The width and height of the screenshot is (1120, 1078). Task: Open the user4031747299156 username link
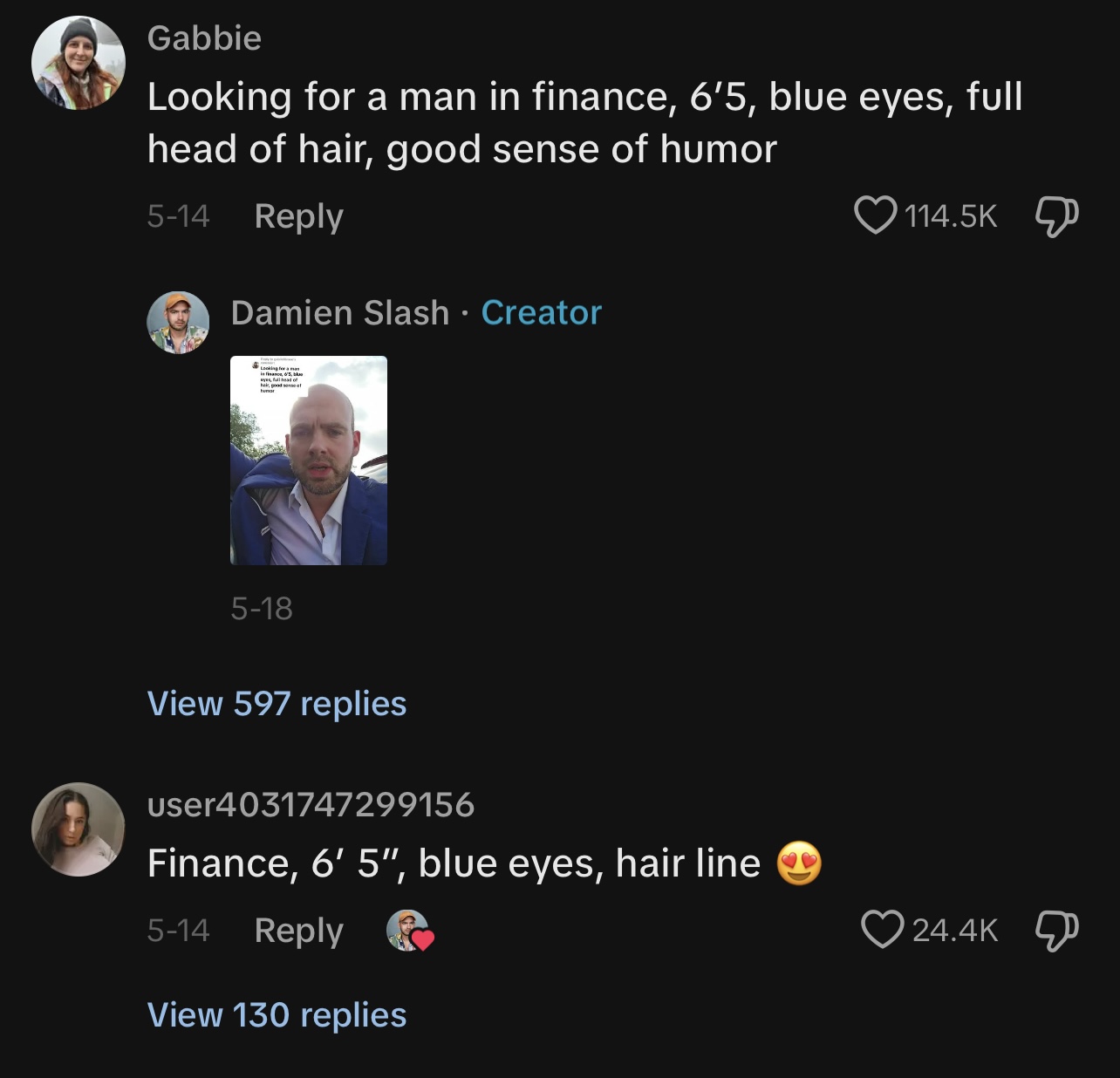pos(311,805)
